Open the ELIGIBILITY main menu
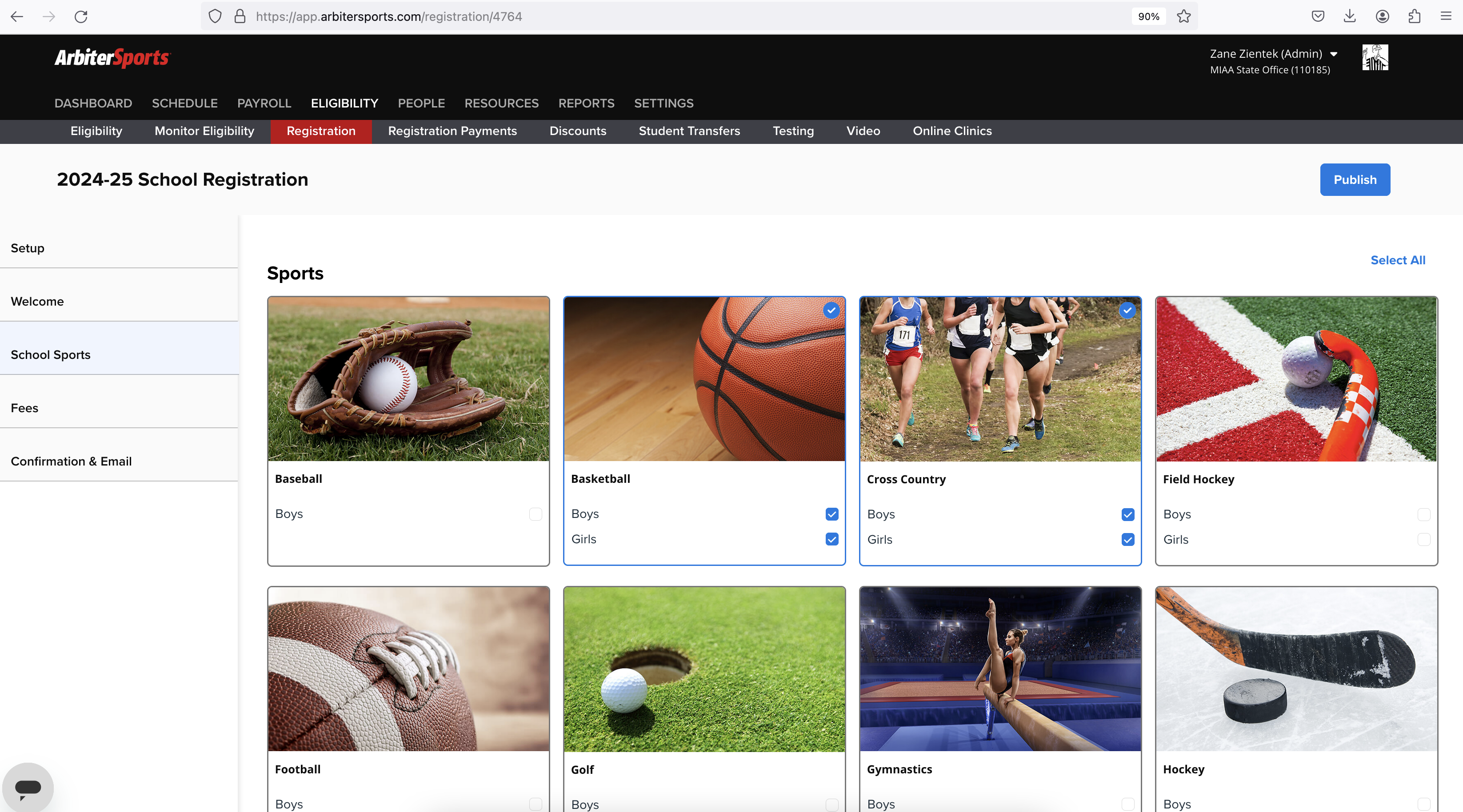 pyautogui.click(x=344, y=103)
